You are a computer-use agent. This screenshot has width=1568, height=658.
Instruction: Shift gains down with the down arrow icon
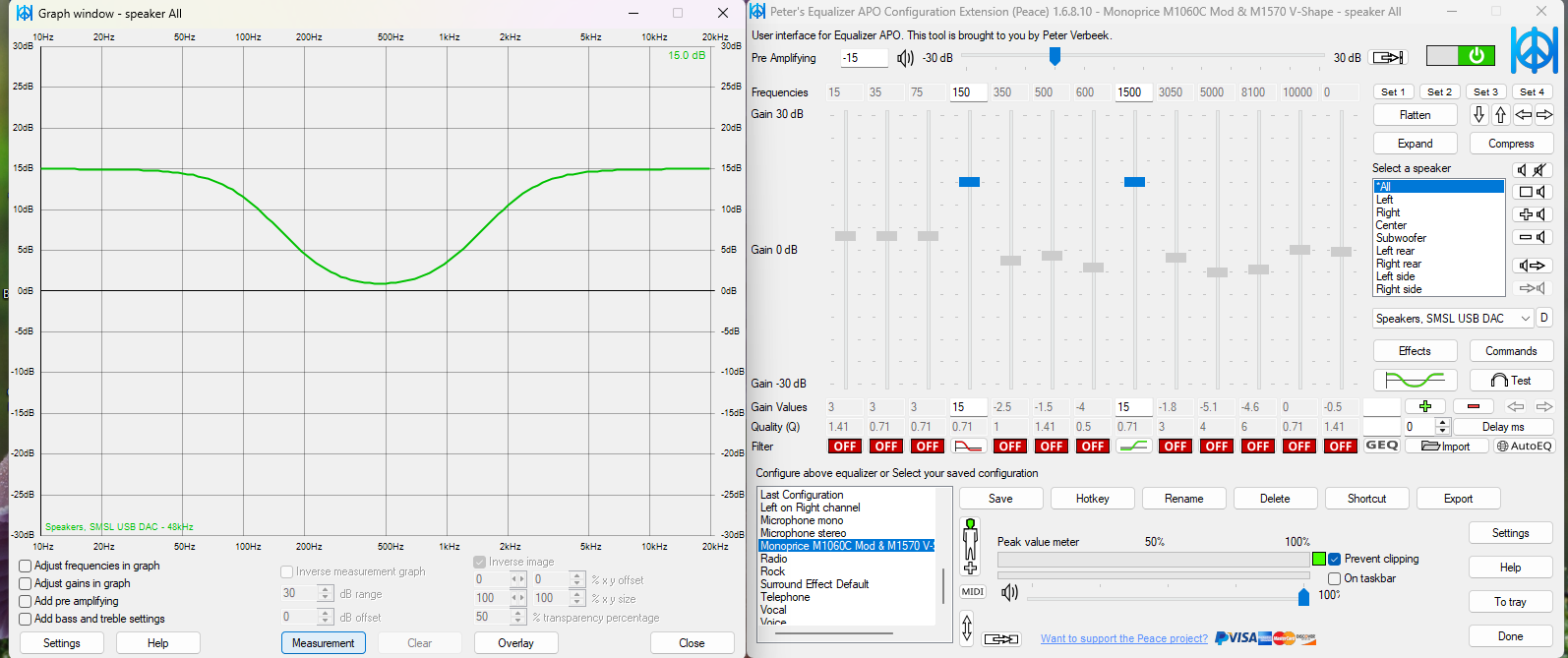(1478, 115)
